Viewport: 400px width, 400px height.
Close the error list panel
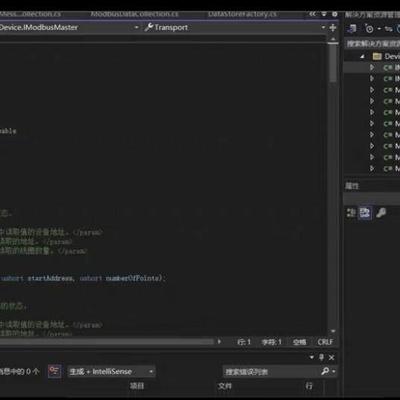[x=331, y=358]
